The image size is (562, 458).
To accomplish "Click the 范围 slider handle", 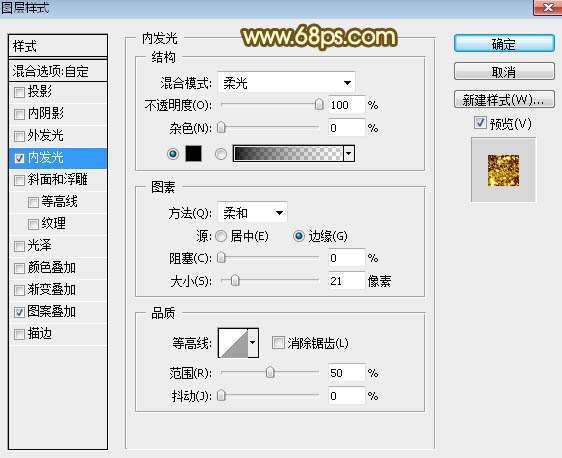I will [x=270, y=373].
